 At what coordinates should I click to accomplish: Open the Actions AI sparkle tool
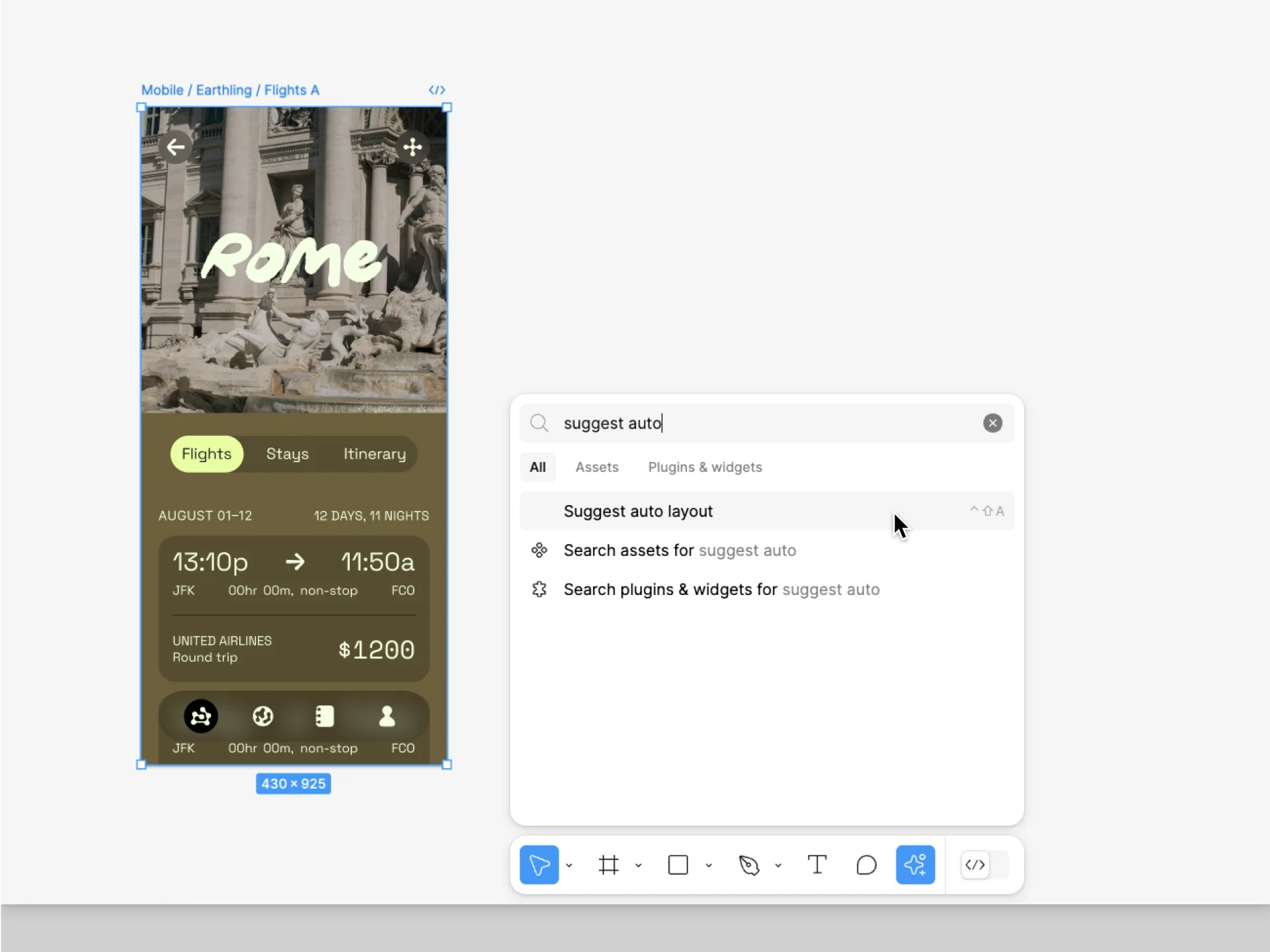(916, 864)
